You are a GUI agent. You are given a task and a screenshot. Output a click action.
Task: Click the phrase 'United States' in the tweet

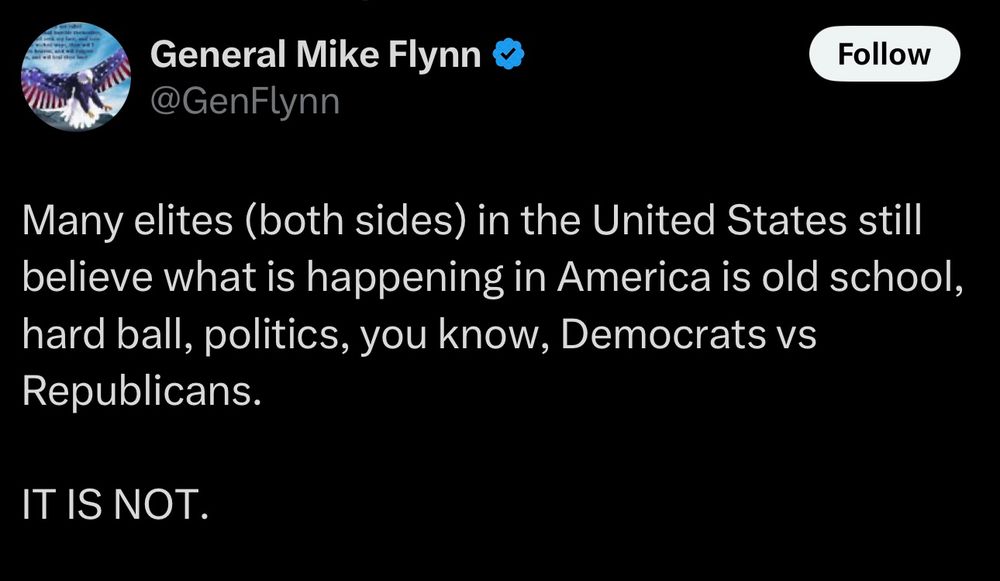tap(719, 220)
